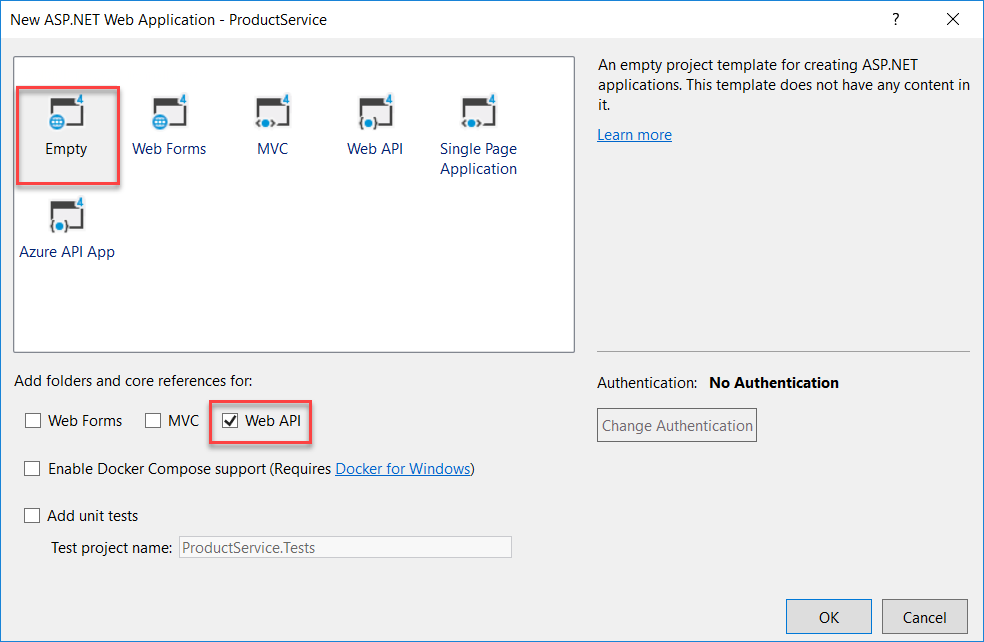Uncheck the Web API checkbox
This screenshot has width=984, height=642.
(231, 421)
